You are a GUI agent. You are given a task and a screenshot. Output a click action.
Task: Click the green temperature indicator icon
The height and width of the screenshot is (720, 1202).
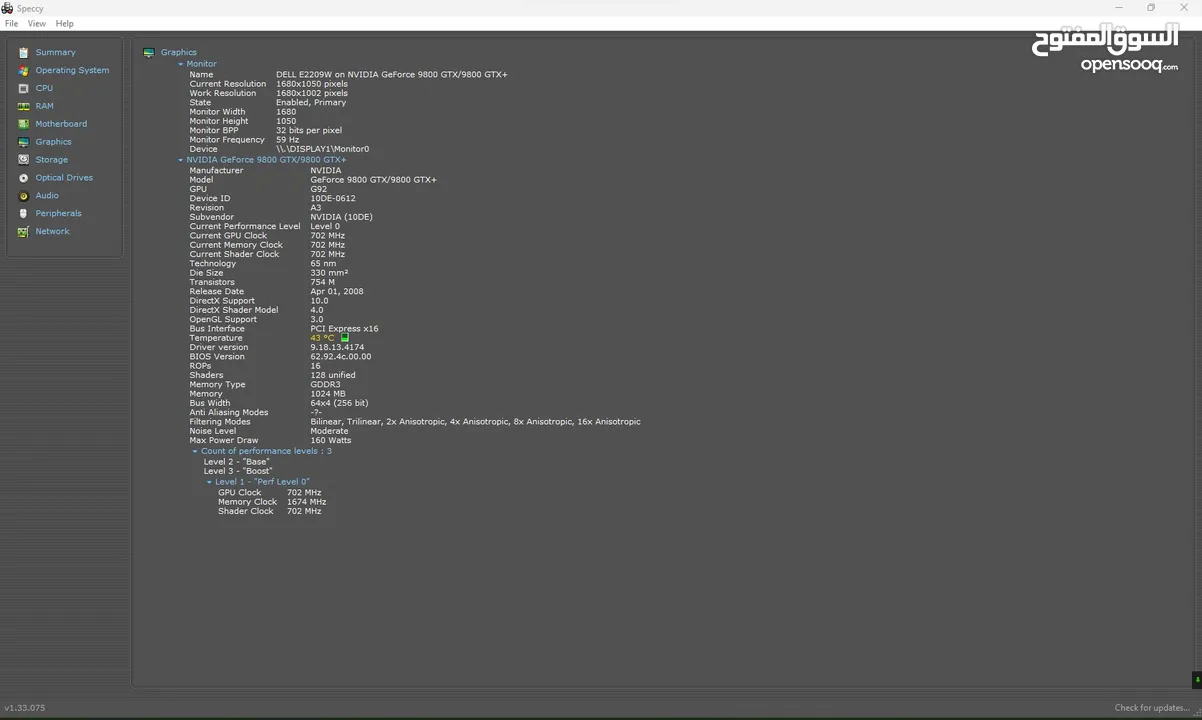[345, 338]
